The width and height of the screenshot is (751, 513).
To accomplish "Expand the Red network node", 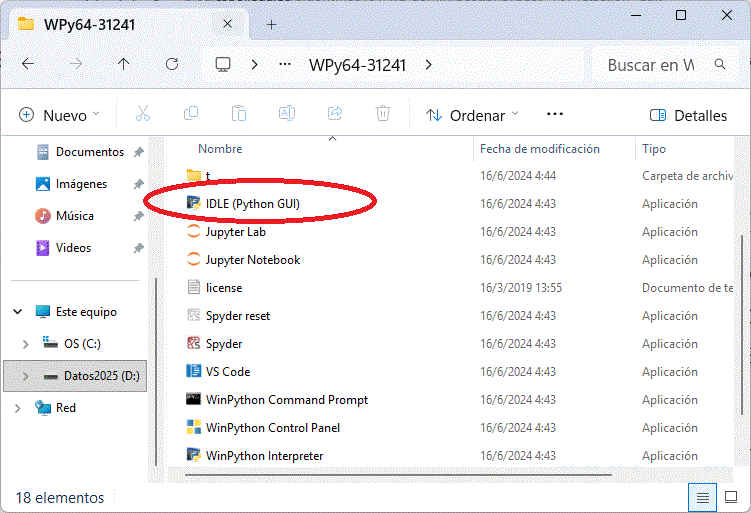I will coord(18,408).
